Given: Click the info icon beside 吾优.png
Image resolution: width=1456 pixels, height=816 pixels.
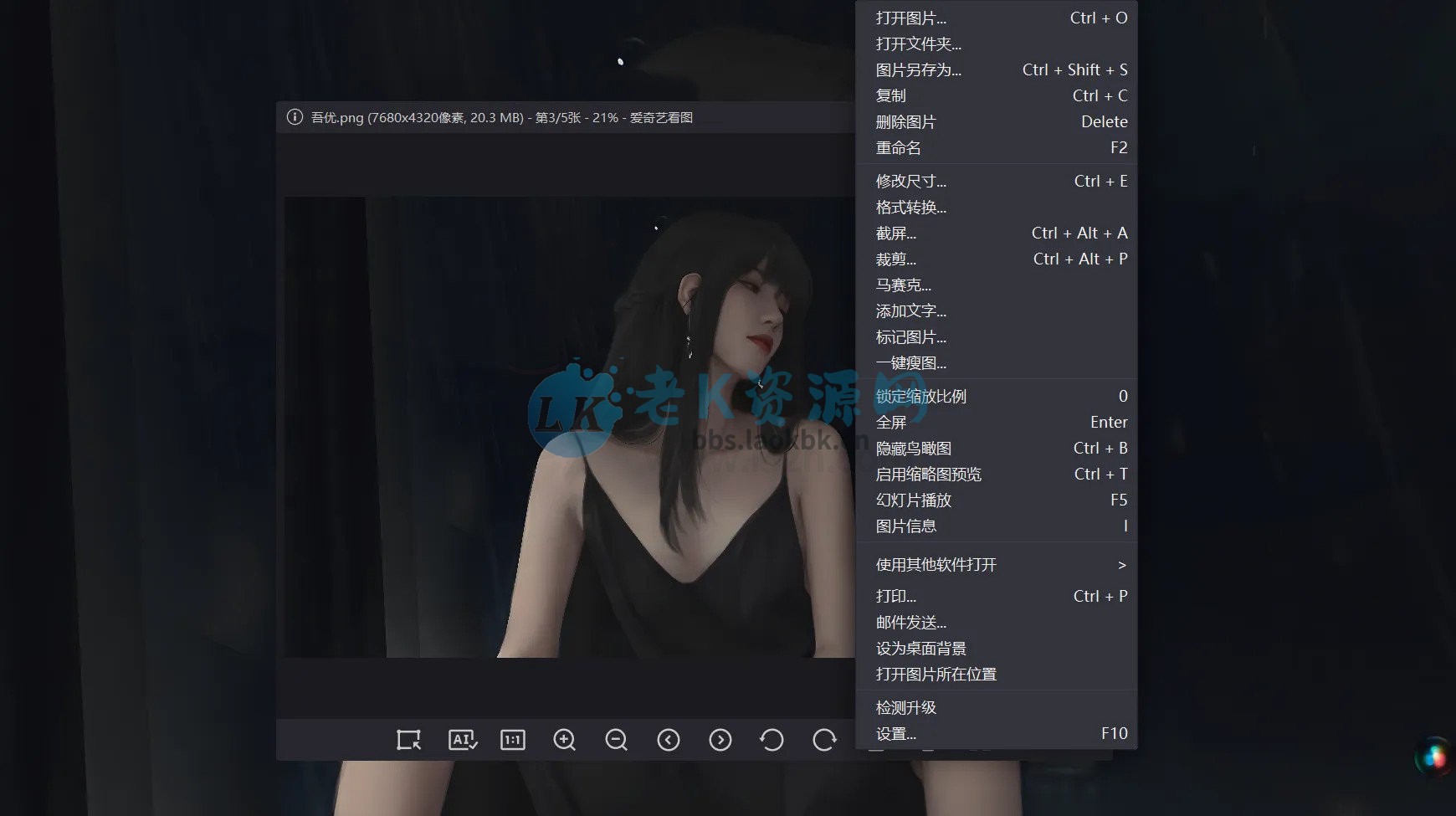Looking at the screenshot, I should coord(294,117).
